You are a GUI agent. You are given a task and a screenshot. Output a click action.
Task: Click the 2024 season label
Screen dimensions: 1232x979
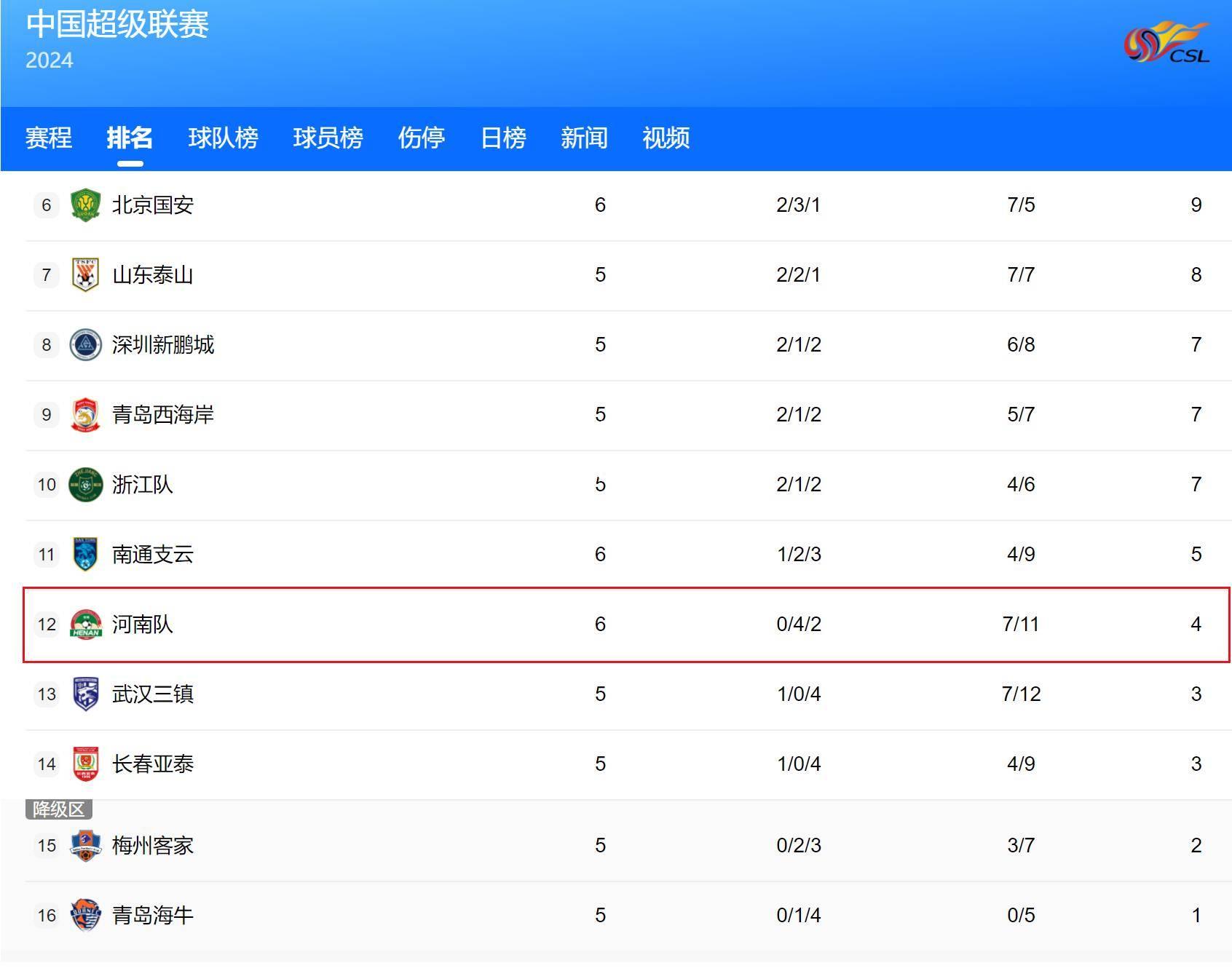pyautogui.click(x=50, y=60)
